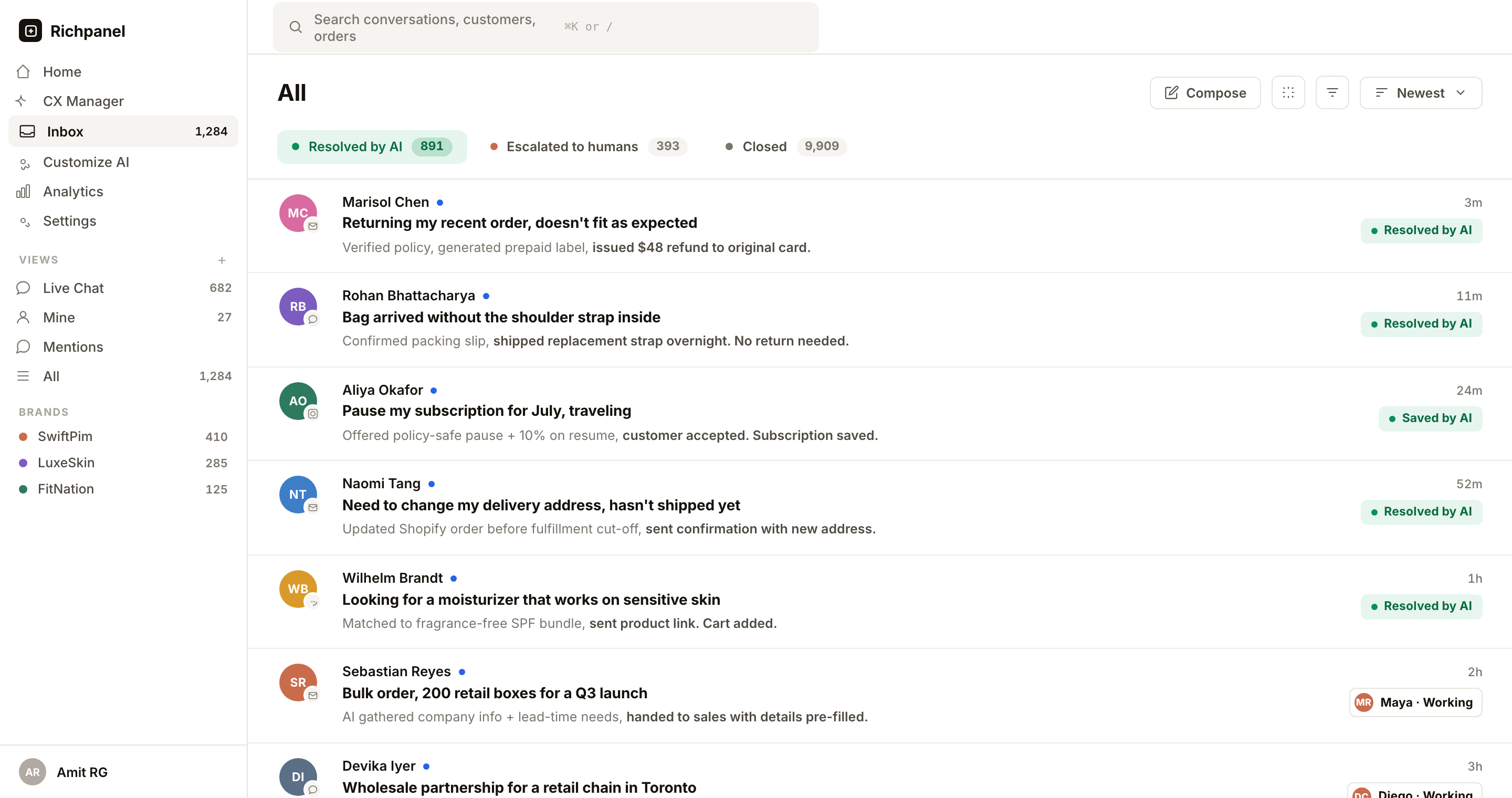Open 'Returning my recent order' conversation
1512x798 pixels.
519,223
